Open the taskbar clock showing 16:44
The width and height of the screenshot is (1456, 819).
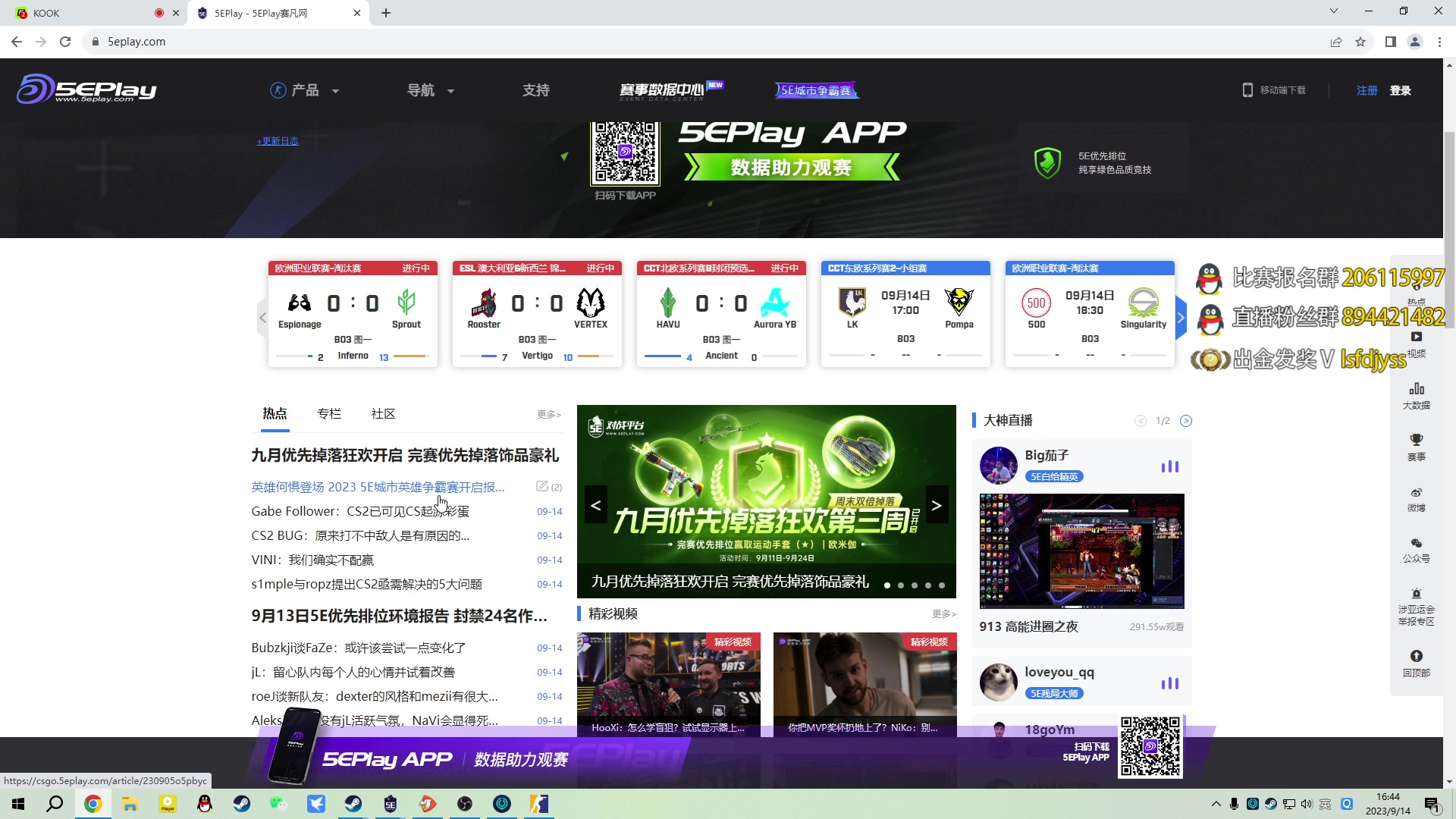(1388, 804)
